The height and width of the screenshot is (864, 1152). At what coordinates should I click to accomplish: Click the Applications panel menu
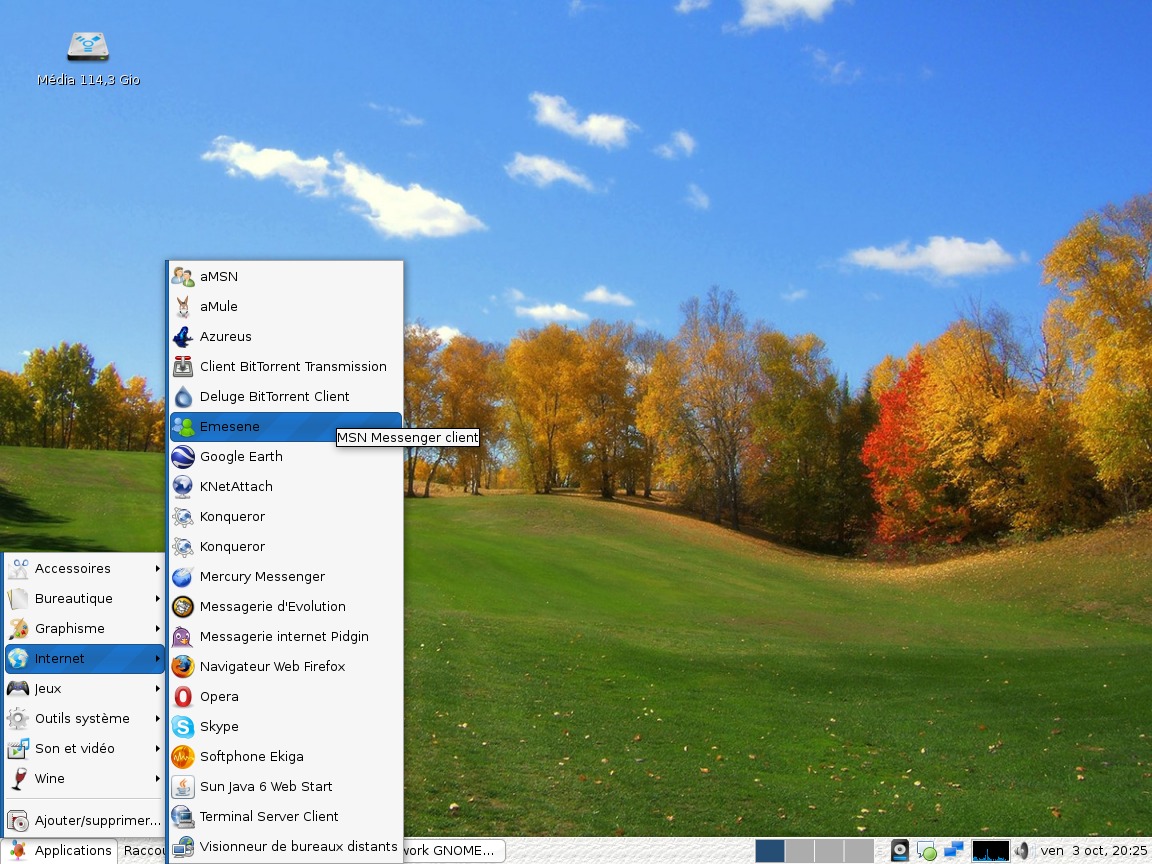(x=60, y=851)
